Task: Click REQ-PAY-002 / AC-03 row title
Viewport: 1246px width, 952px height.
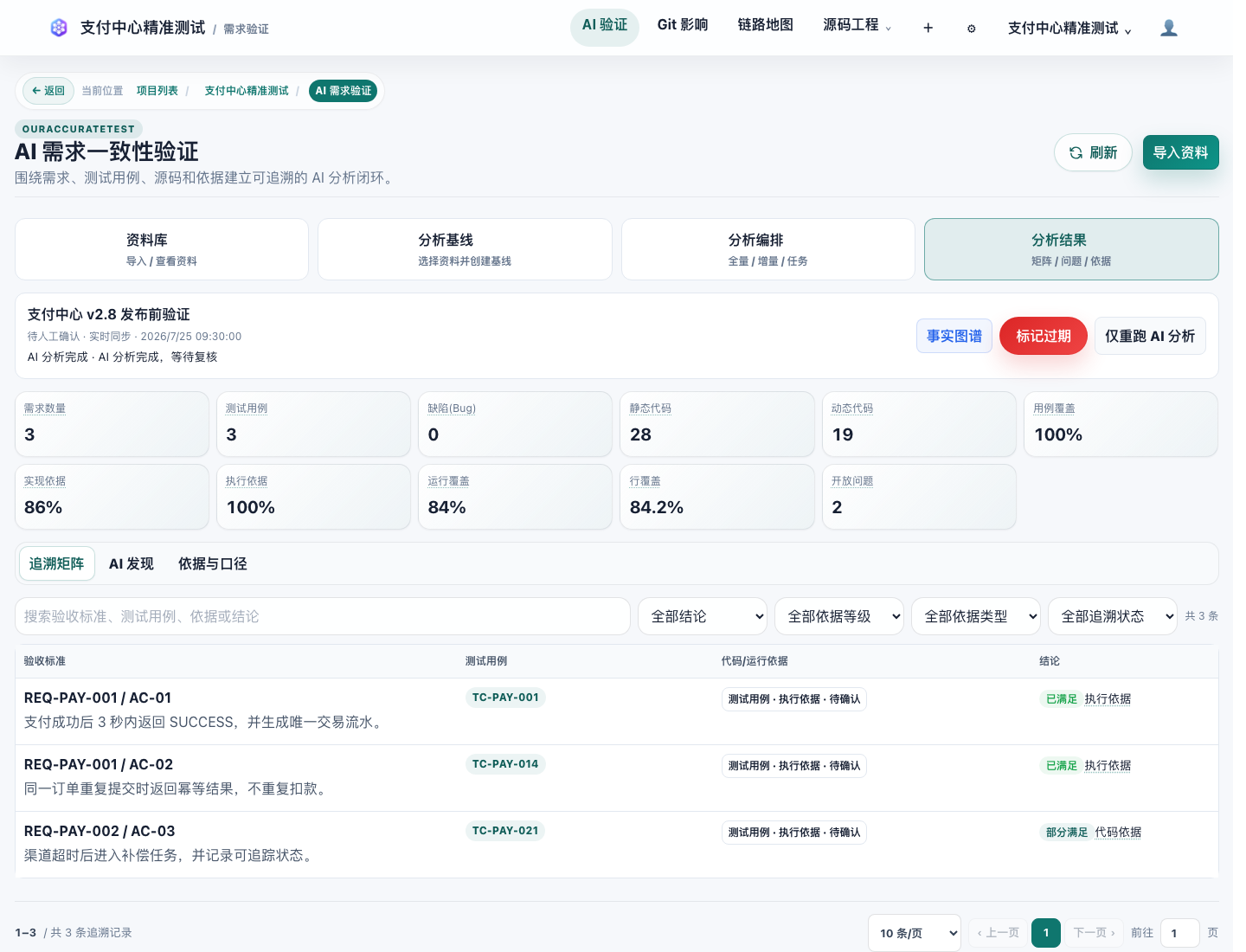Action: tap(100, 831)
